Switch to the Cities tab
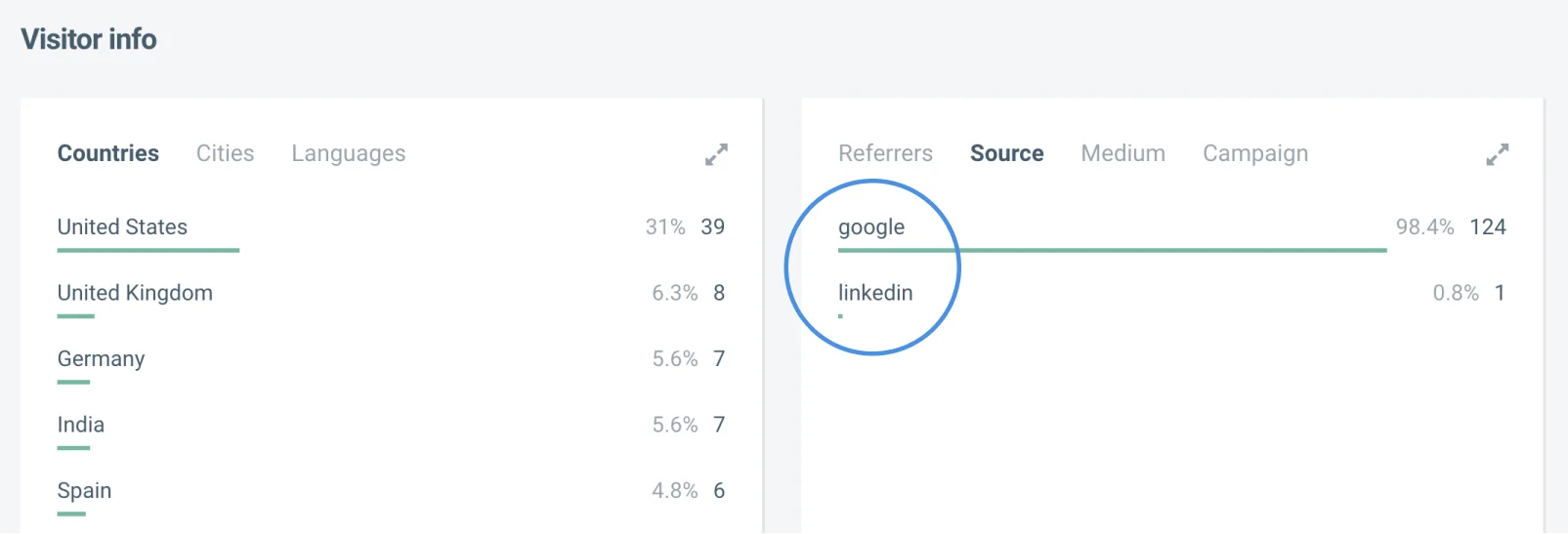 225,153
